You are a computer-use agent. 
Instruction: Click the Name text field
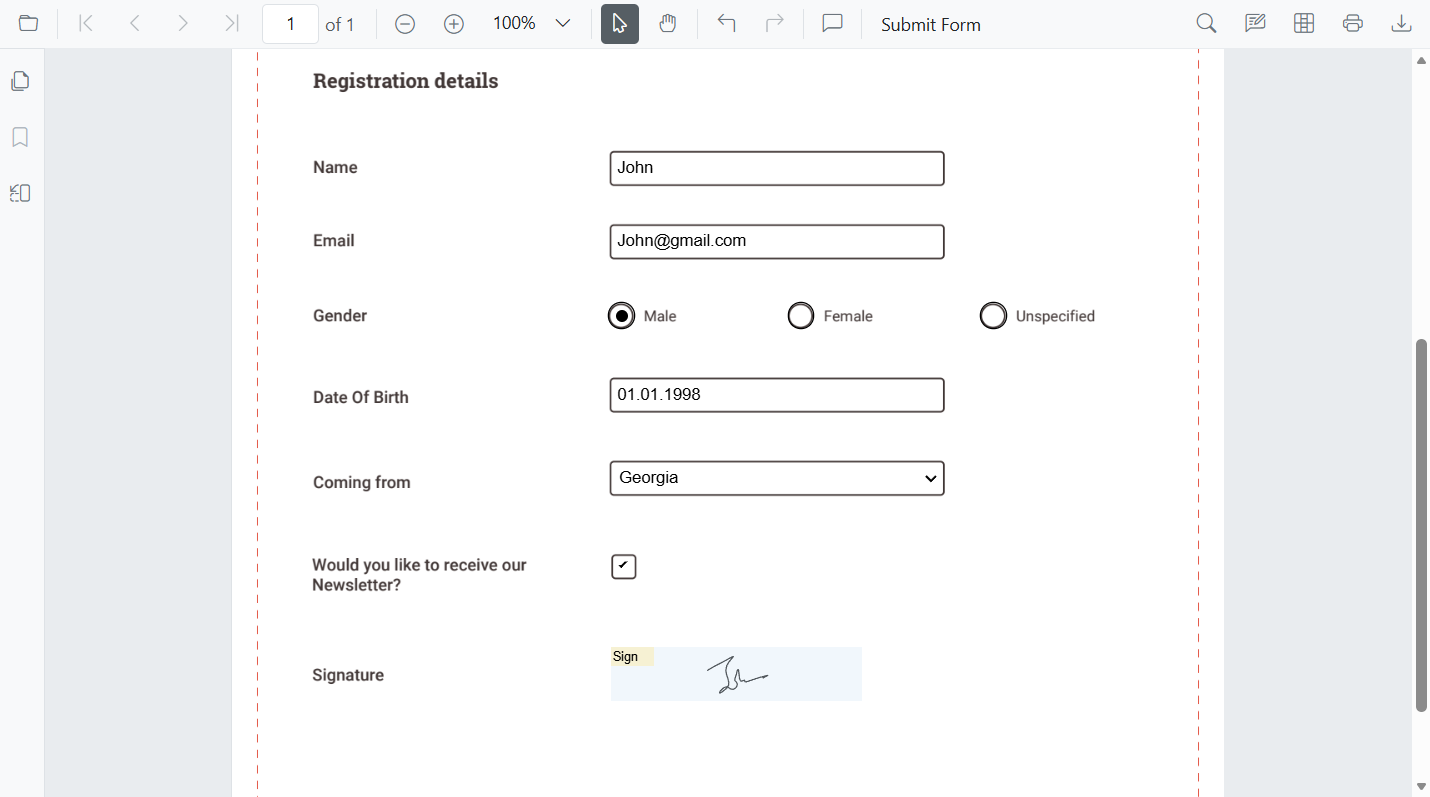click(x=777, y=168)
